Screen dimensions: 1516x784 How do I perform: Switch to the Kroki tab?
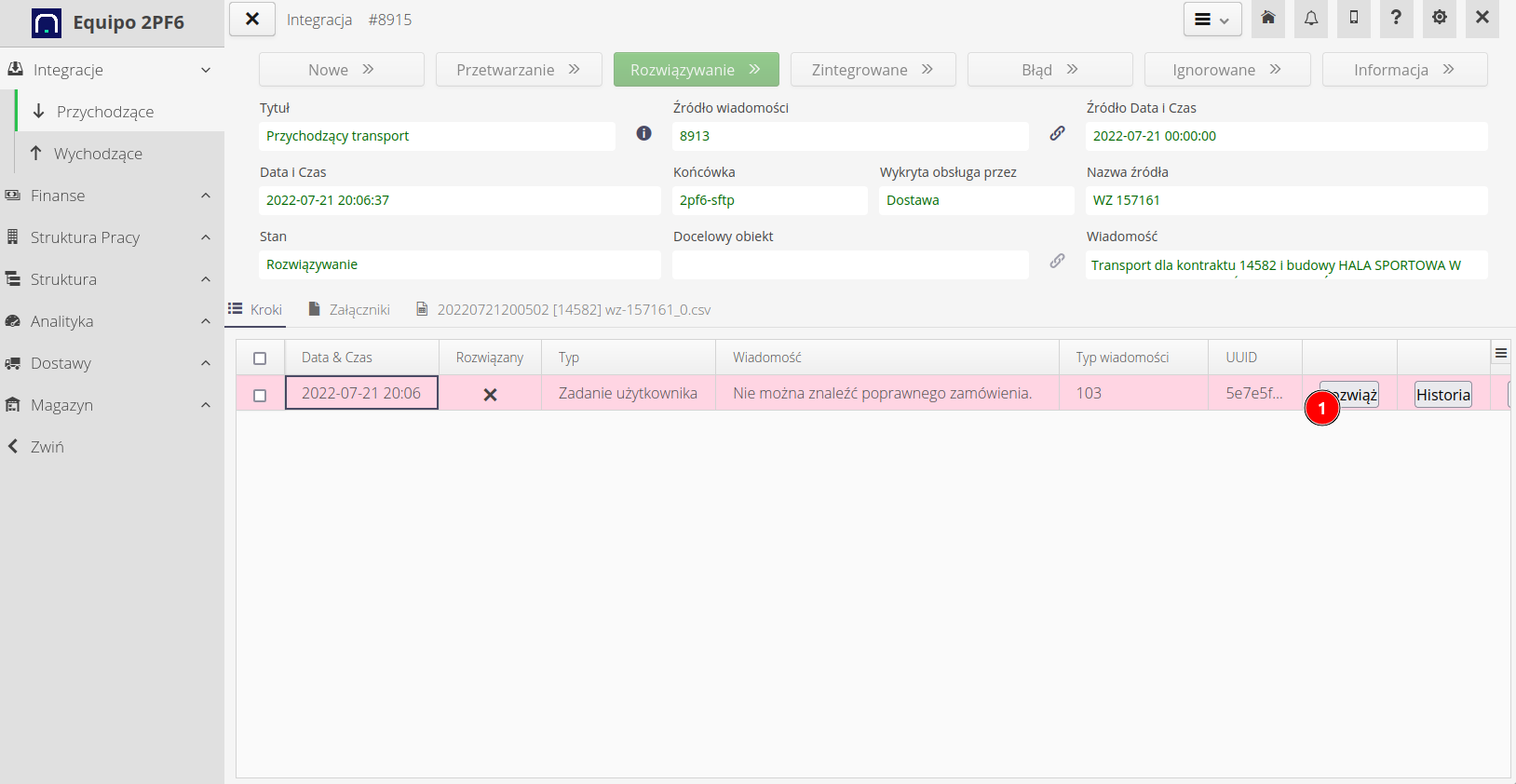tap(255, 309)
